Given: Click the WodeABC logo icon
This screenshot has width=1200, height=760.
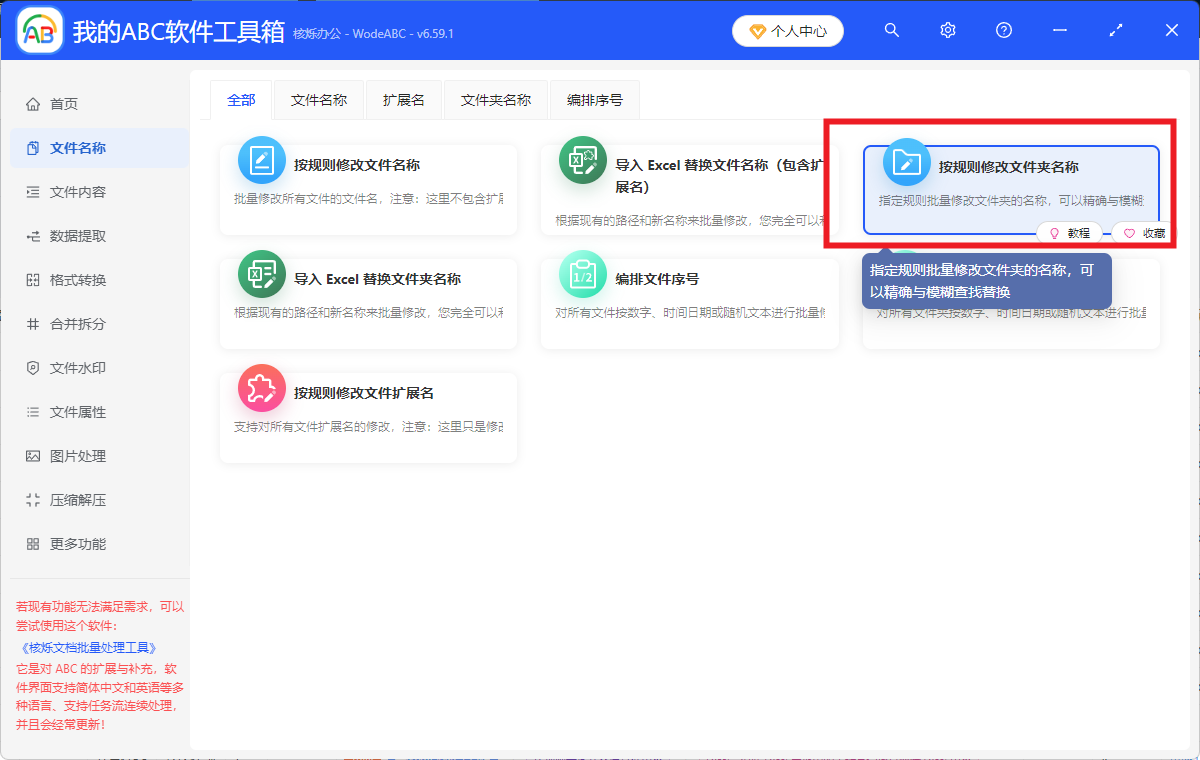Looking at the screenshot, I should (x=38, y=29).
